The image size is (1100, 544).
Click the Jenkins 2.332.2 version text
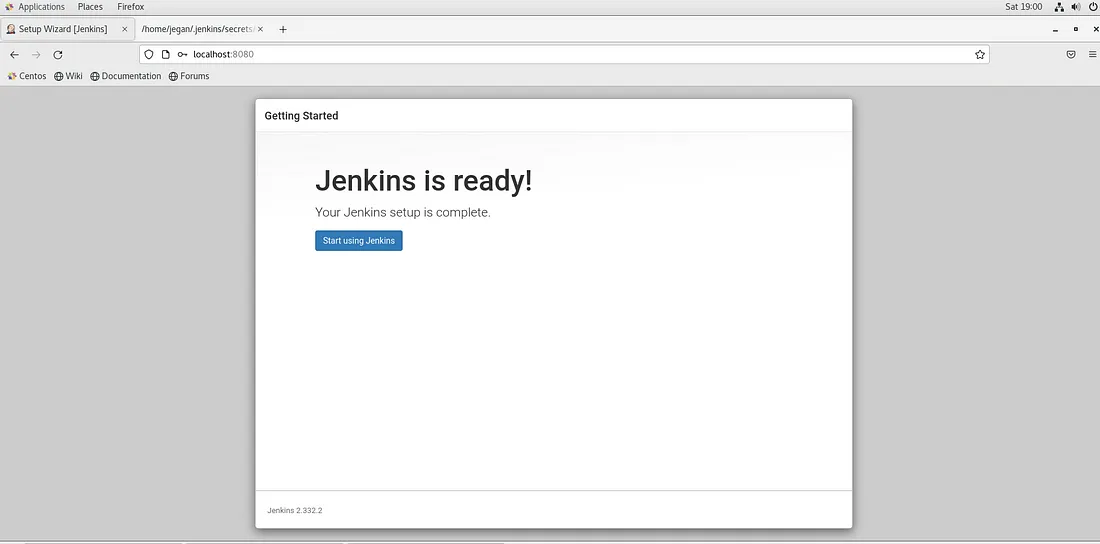pos(295,510)
